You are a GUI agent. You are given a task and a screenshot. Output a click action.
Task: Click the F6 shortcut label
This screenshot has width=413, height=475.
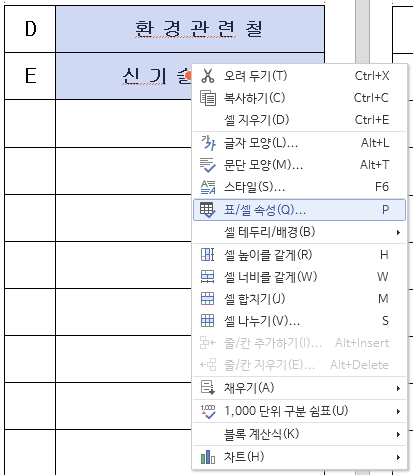click(x=382, y=187)
